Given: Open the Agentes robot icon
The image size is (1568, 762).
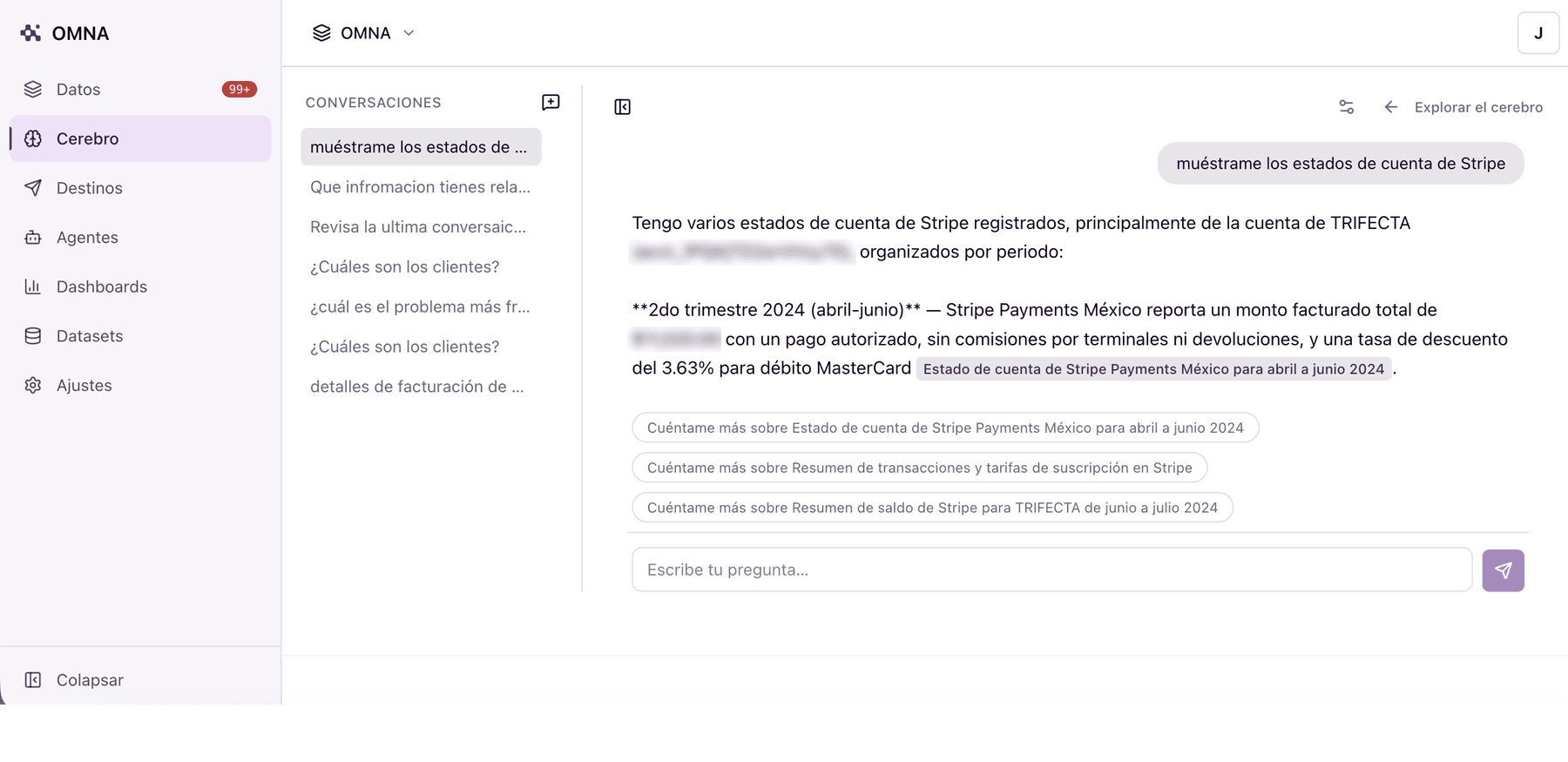Looking at the screenshot, I should (x=33, y=237).
